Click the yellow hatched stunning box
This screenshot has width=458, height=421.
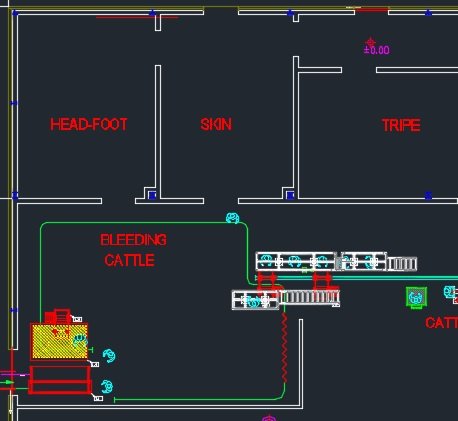point(59,341)
